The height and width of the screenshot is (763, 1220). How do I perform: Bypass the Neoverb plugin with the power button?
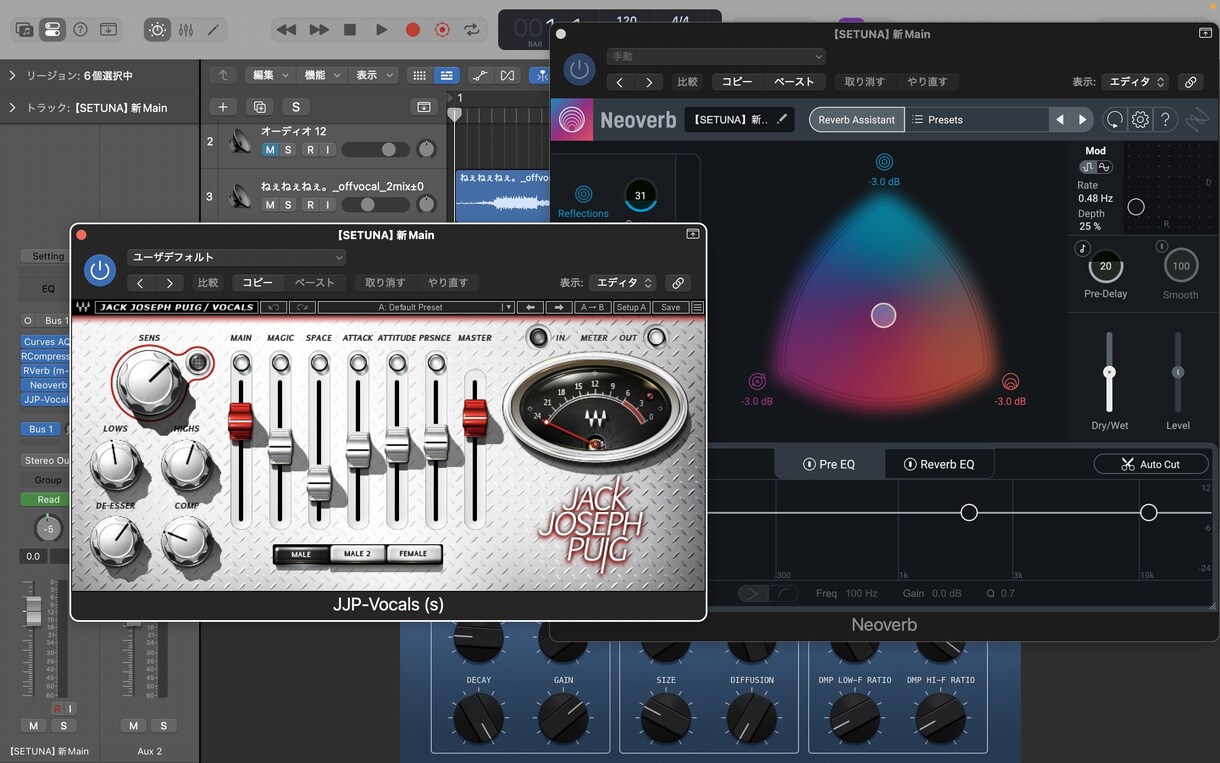coord(578,69)
